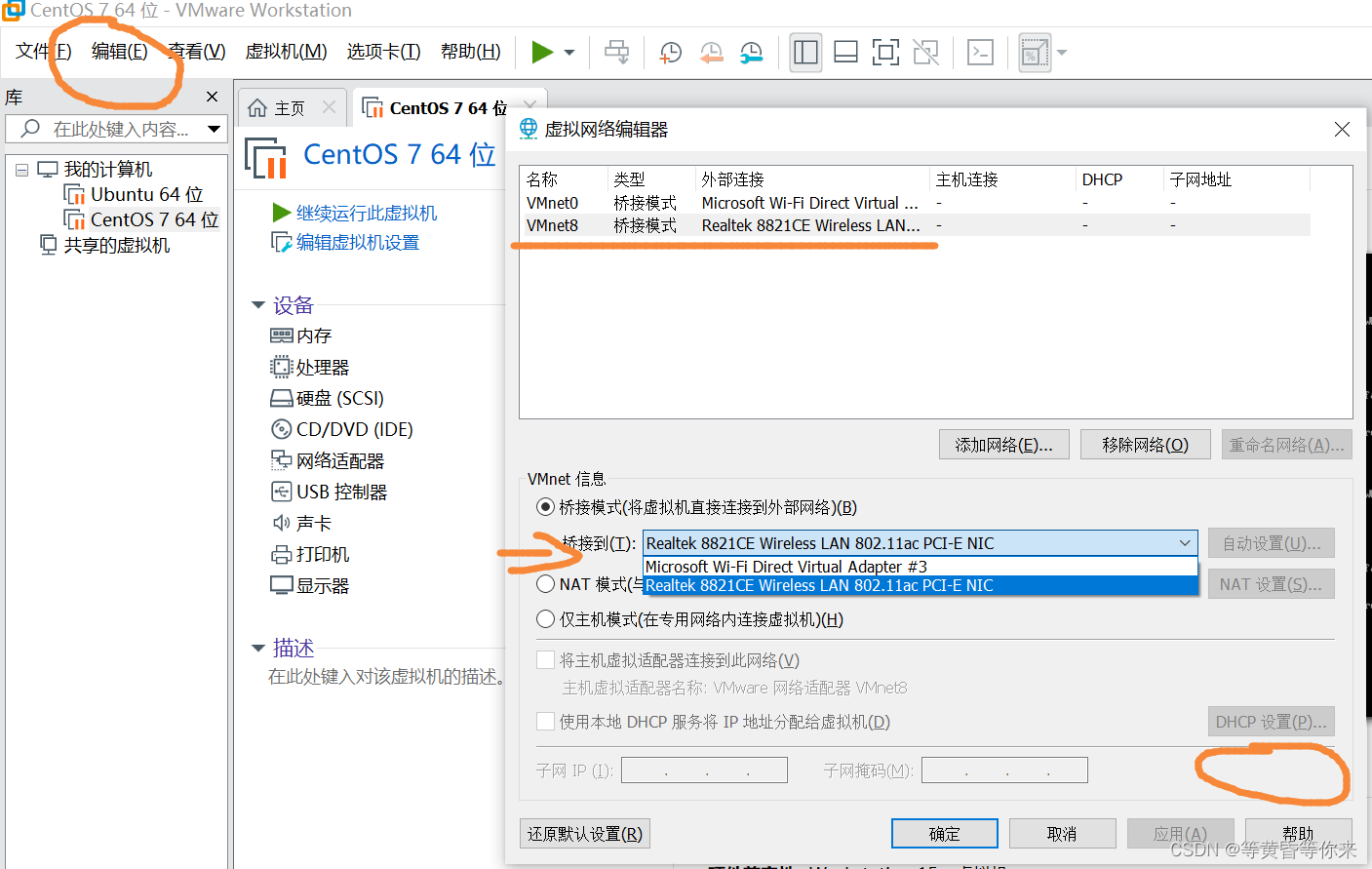Screen dimensions: 1372x869
Task: Open the stretch mode dropdown arrow
Action: point(1062,53)
